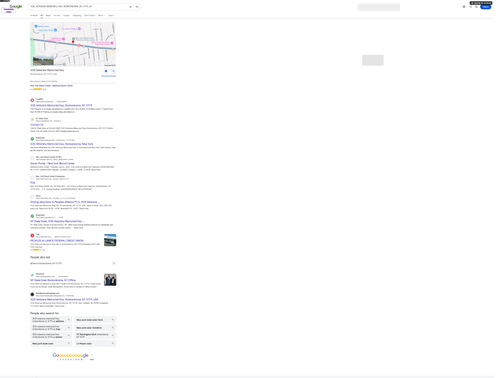Open PEOPLES ALLIANCE FEDERAL CREDIT UNION Yelp link
The image size is (500, 378).
point(57,241)
